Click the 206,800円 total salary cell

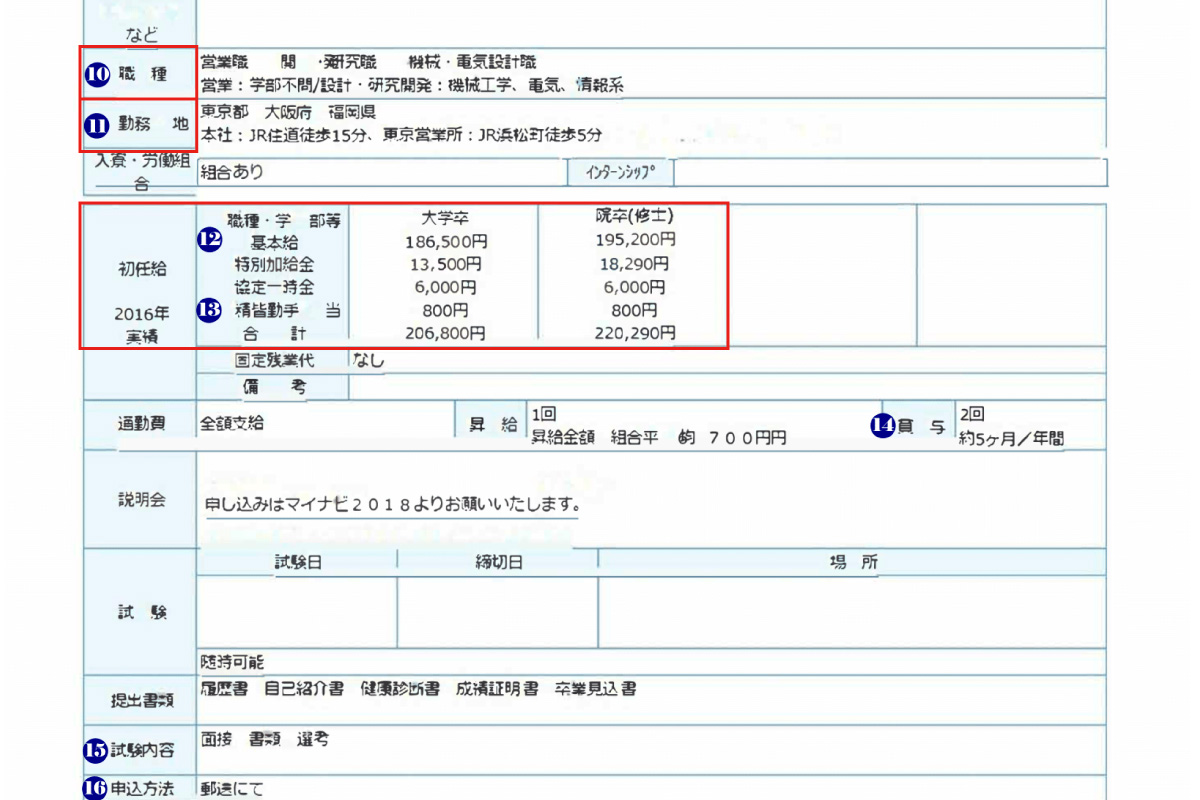[445, 333]
